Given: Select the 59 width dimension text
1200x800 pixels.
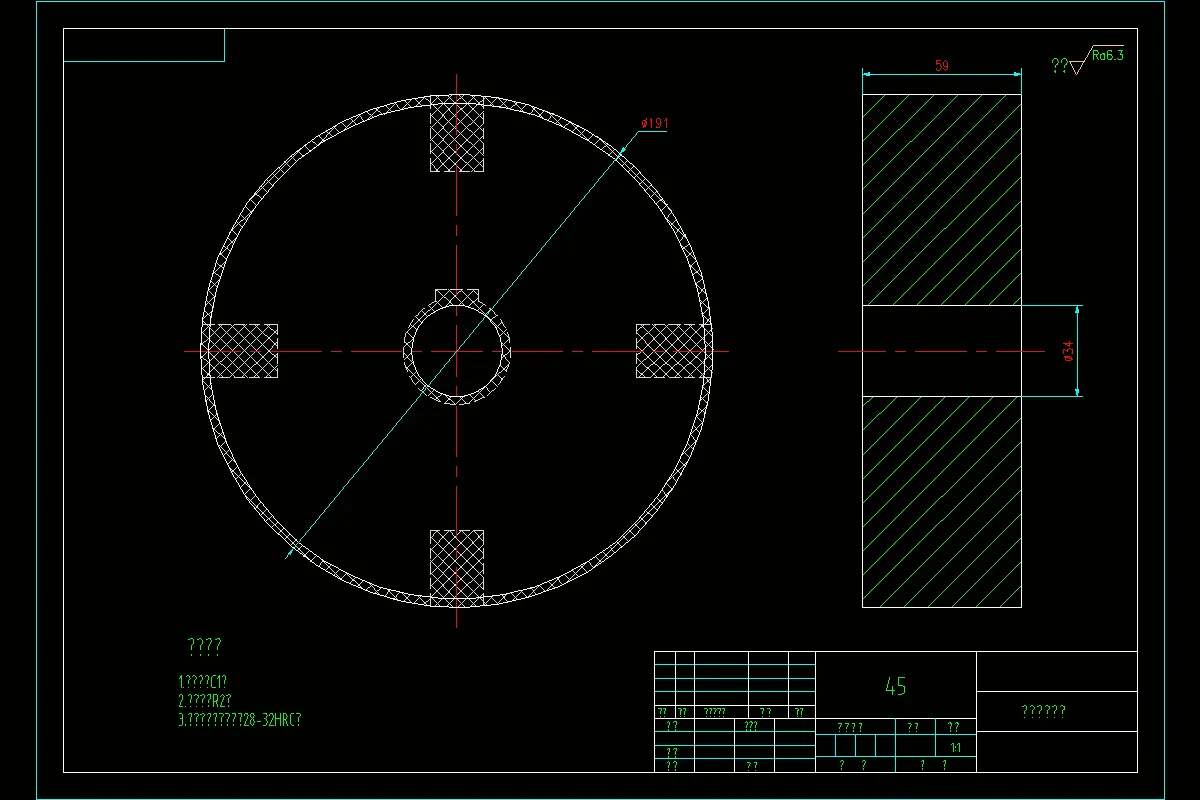Looking at the screenshot, I should pos(941,66).
